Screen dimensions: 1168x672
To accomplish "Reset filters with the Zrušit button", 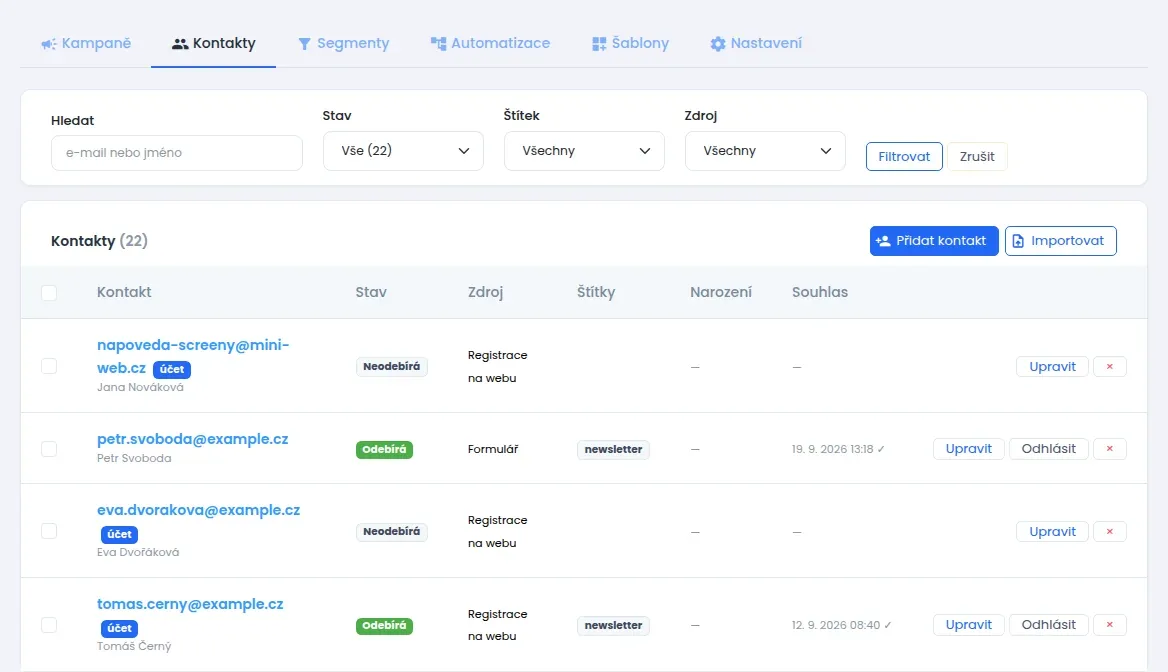I will coord(977,156).
